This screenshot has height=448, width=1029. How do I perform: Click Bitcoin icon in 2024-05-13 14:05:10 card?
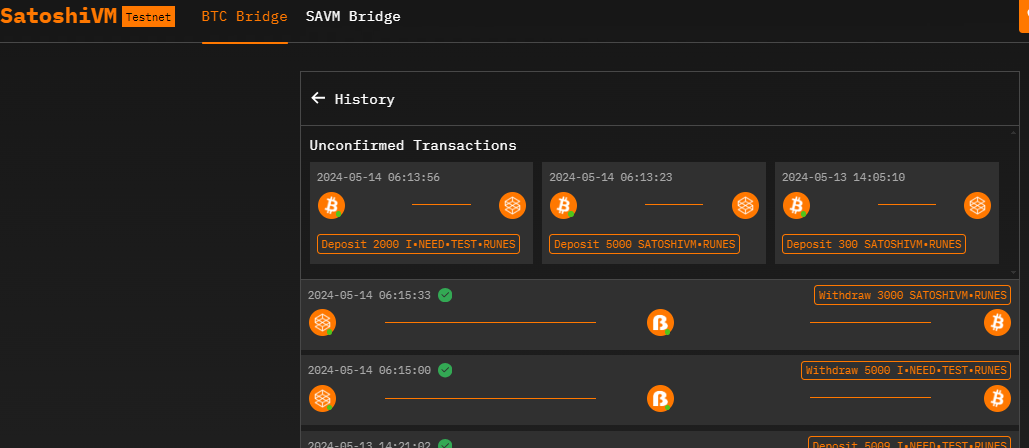[x=796, y=205]
